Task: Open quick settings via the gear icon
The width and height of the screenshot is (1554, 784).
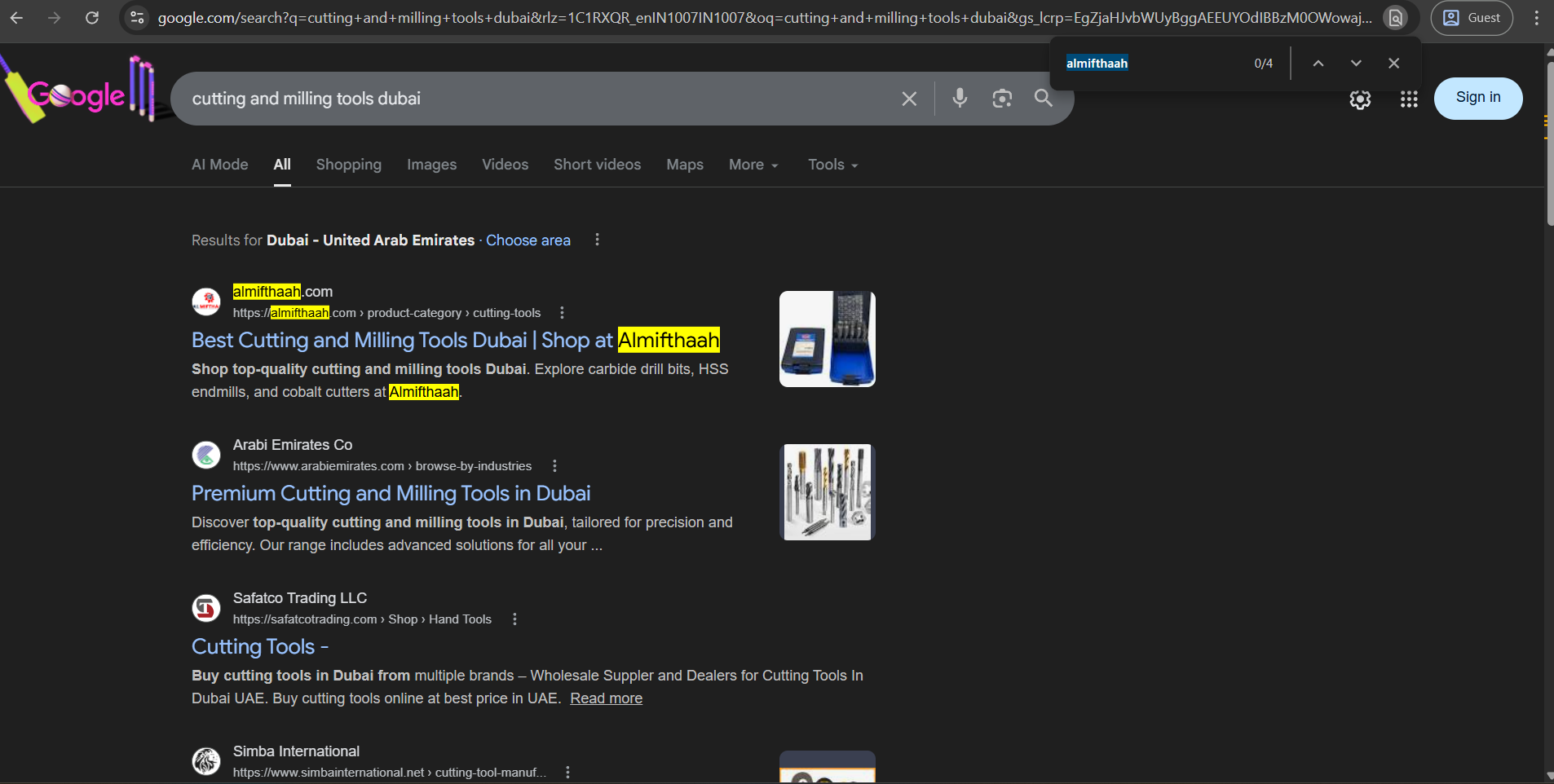Action: (1360, 99)
